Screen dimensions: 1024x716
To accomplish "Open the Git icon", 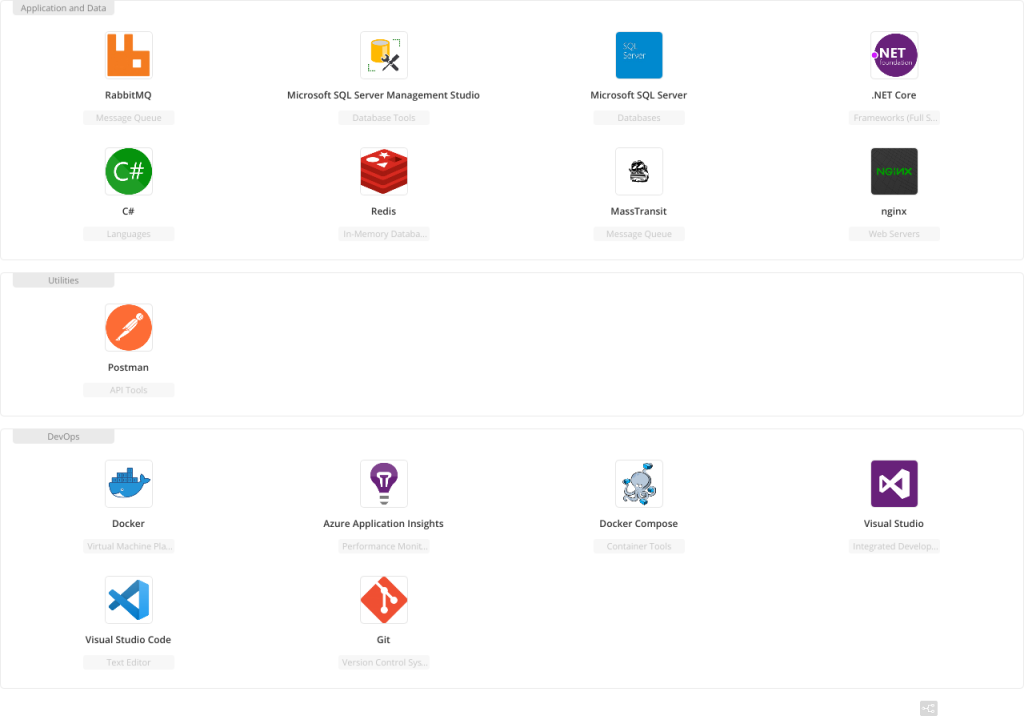I will click(384, 599).
